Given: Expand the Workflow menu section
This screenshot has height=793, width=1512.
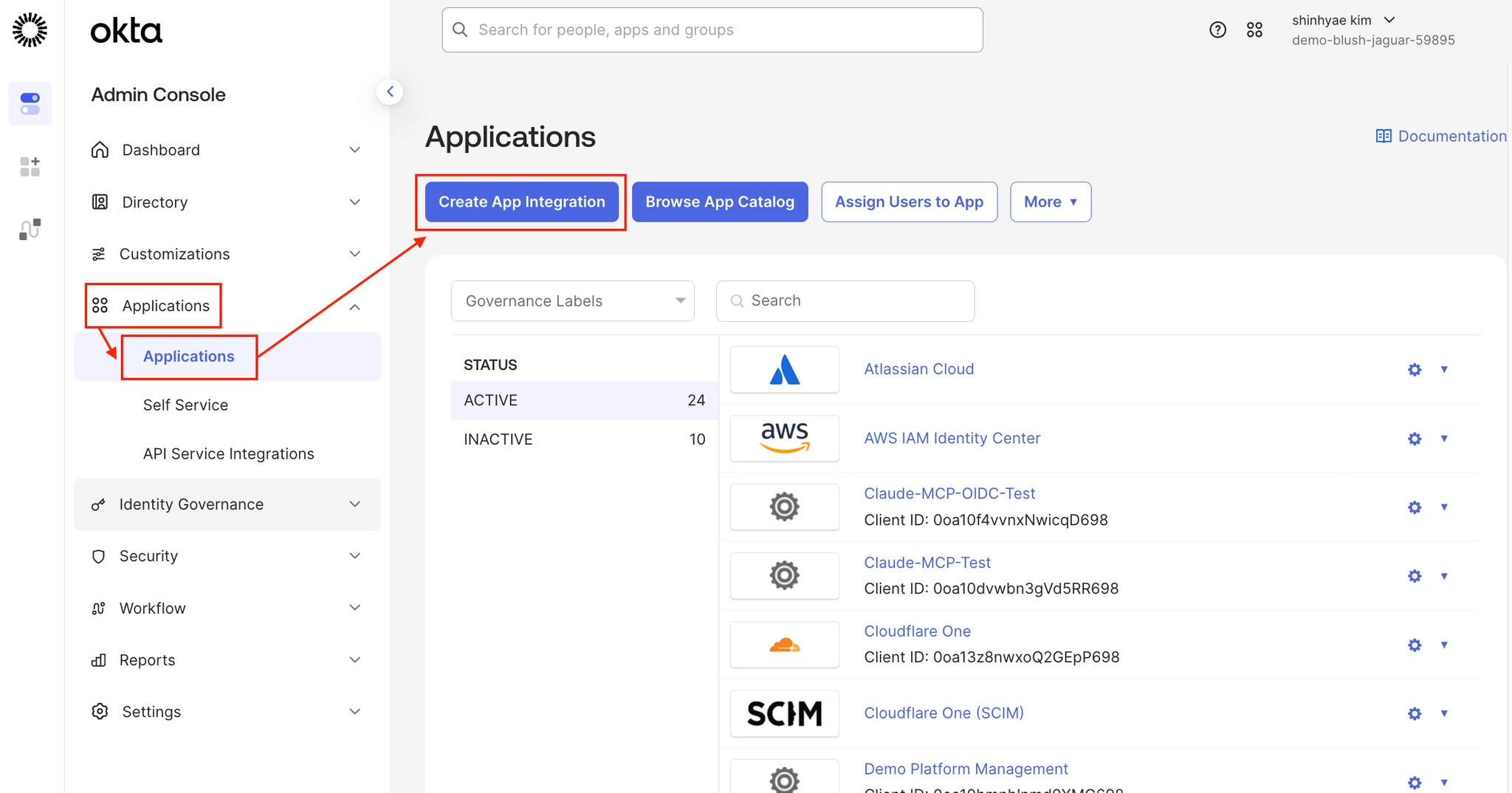Looking at the screenshot, I should tap(227, 608).
